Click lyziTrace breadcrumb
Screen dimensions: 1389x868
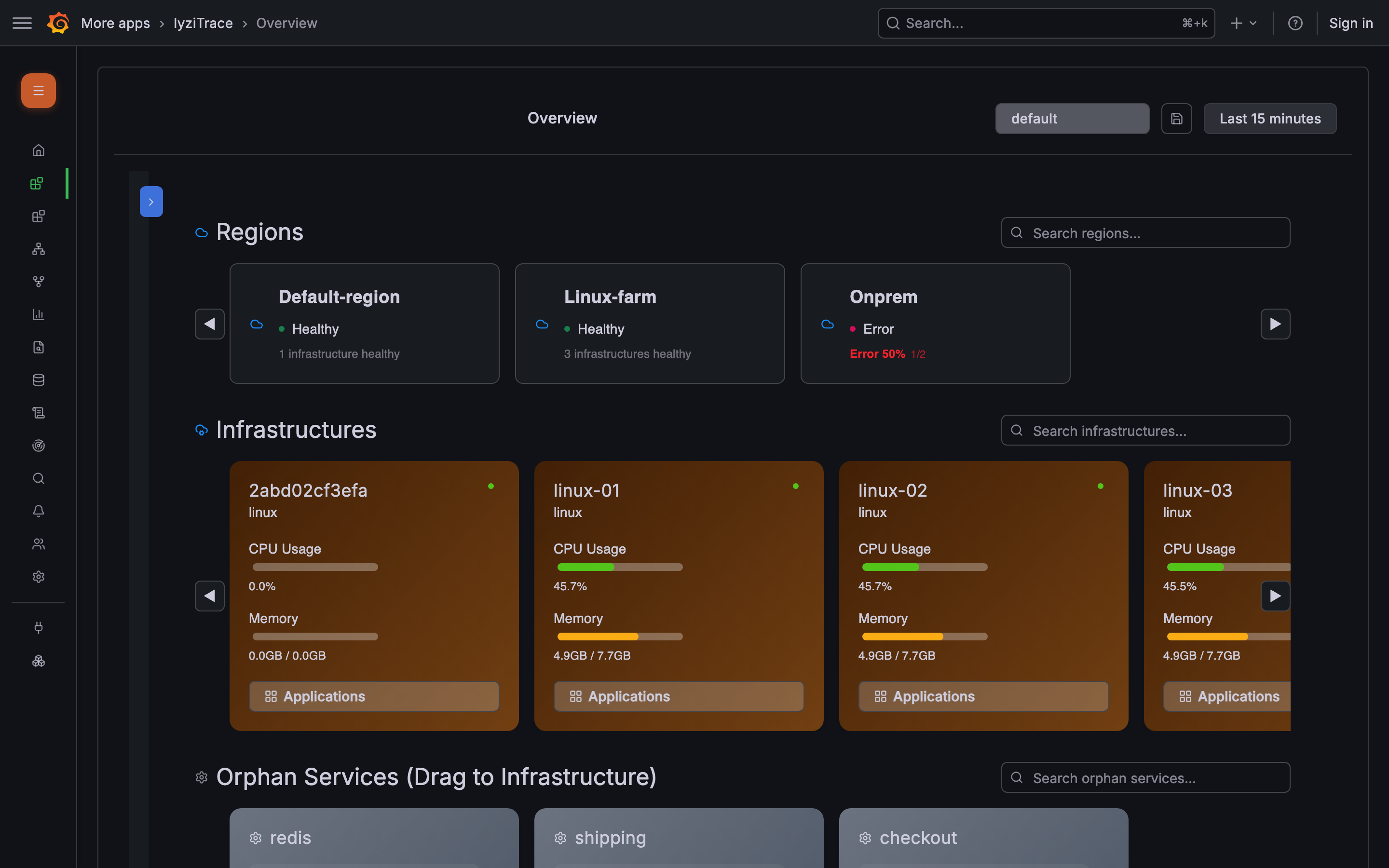(203, 23)
